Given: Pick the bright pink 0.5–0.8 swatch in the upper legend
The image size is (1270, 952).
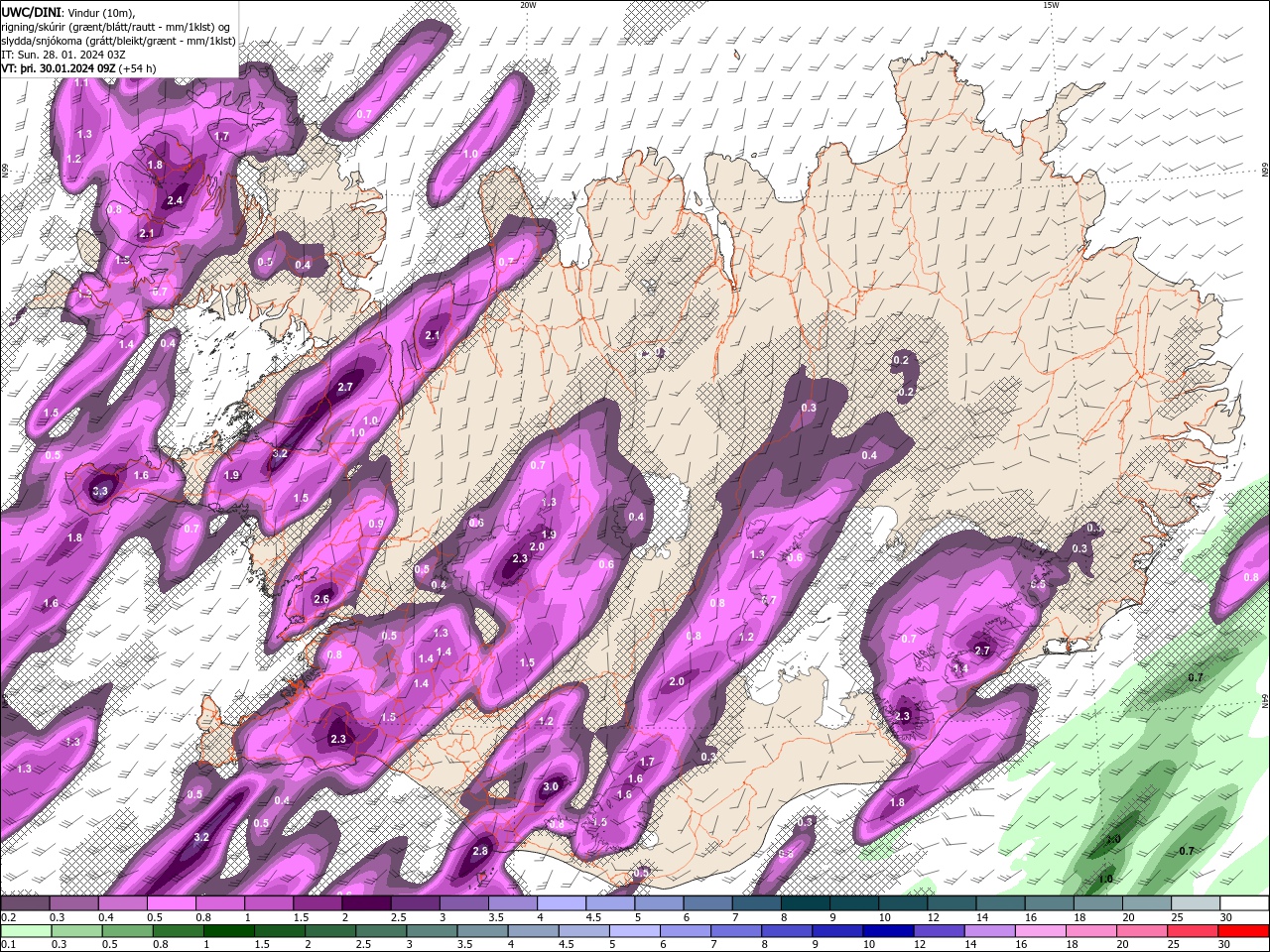Looking at the screenshot, I should click(x=171, y=903).
